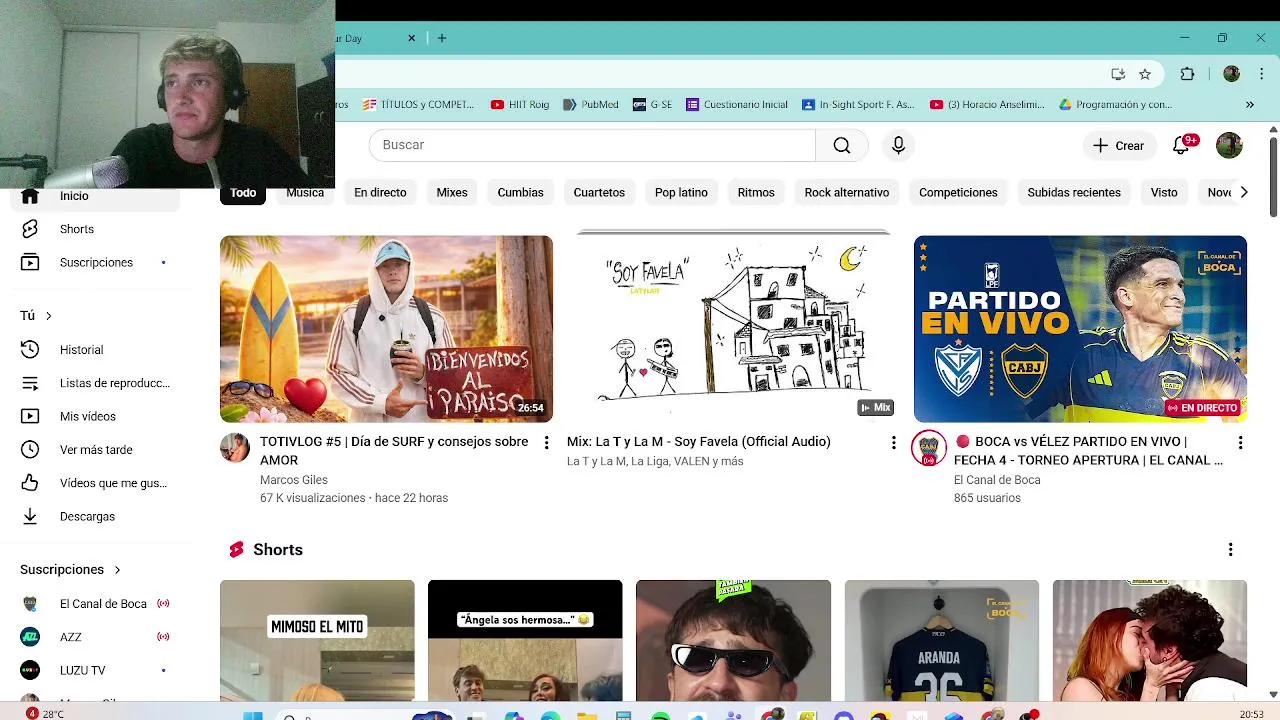Image resolution: width=1280 pixels, height=720 pixels.
Task: Select the Mixes filter chip
Action: [452, 192]
